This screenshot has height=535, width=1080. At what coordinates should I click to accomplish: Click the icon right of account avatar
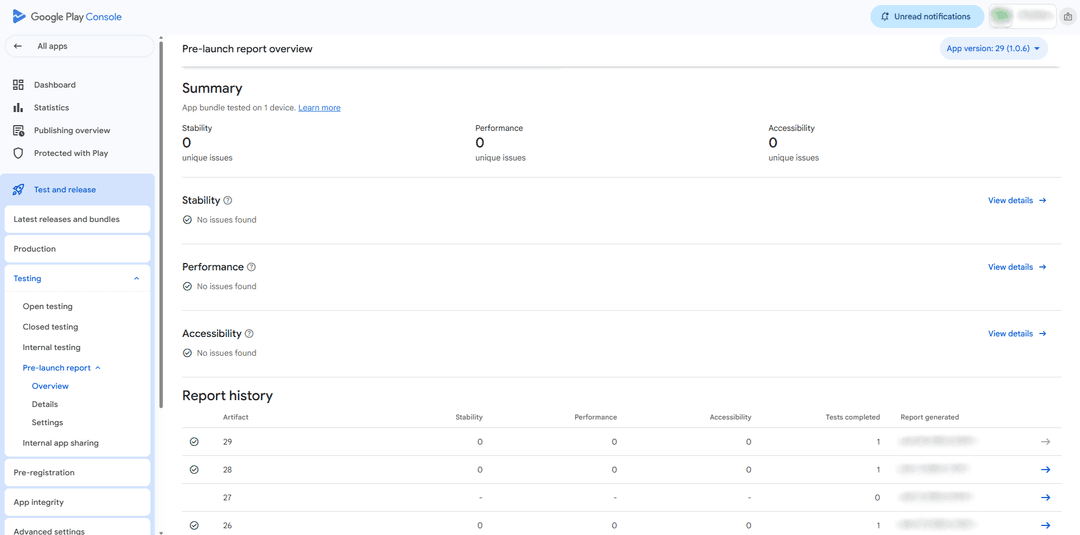1068,17
